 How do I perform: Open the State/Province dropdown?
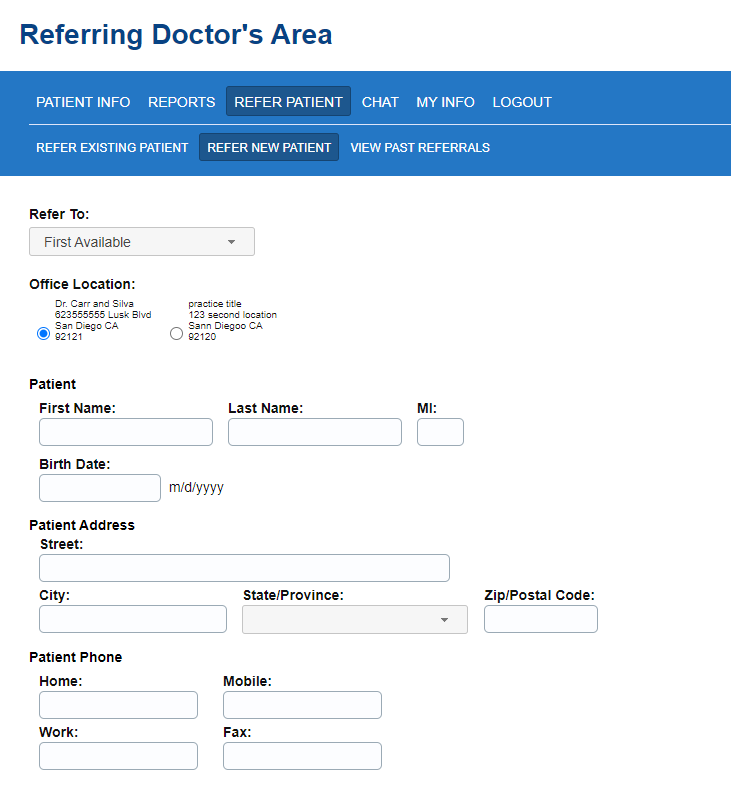tap(355, 620)
